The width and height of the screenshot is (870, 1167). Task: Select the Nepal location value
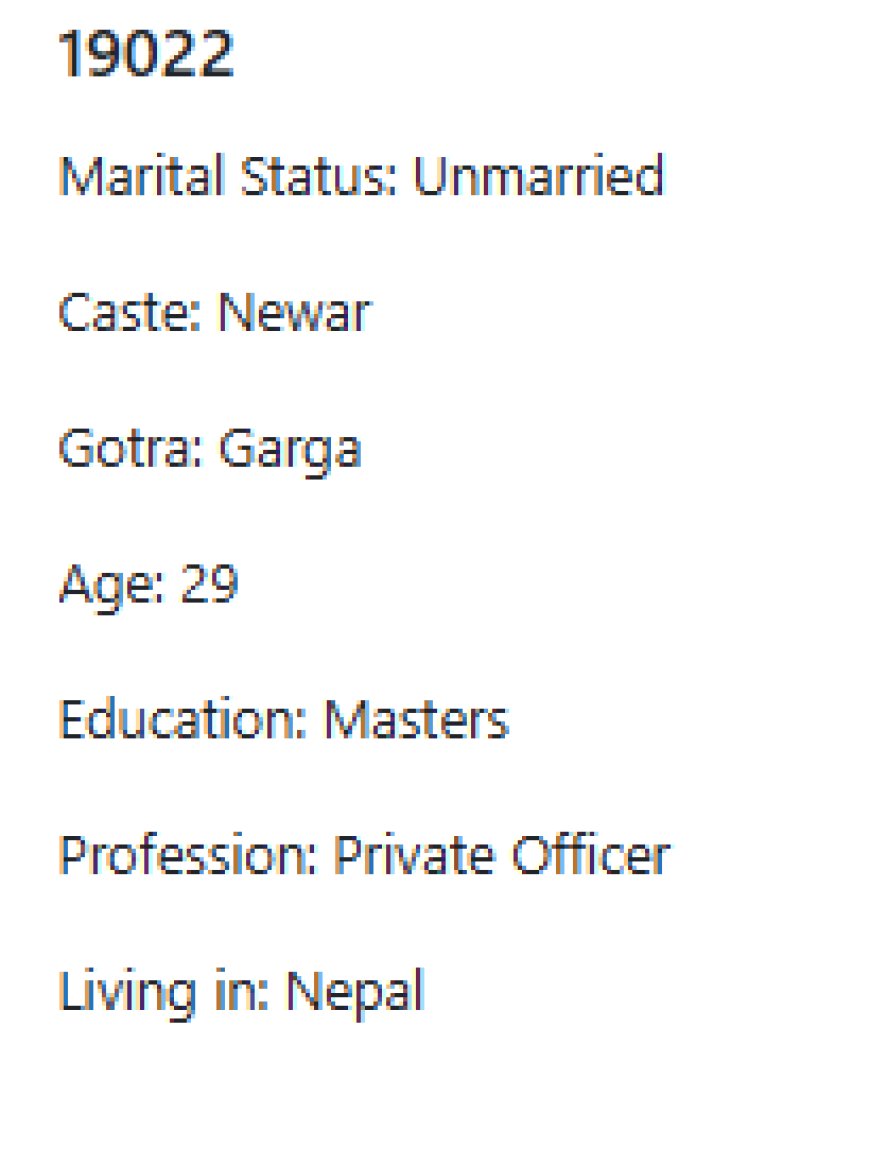[x=355, y=993]
